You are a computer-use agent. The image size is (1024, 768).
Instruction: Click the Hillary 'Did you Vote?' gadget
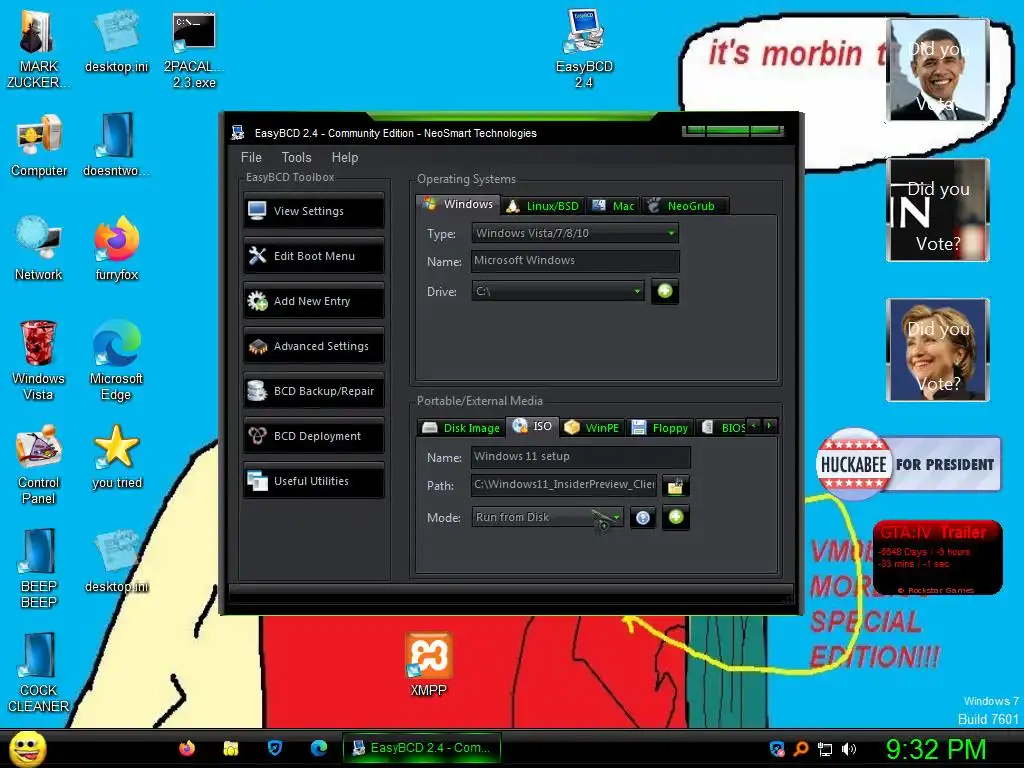pyautogui.click(x=938, y=350)
